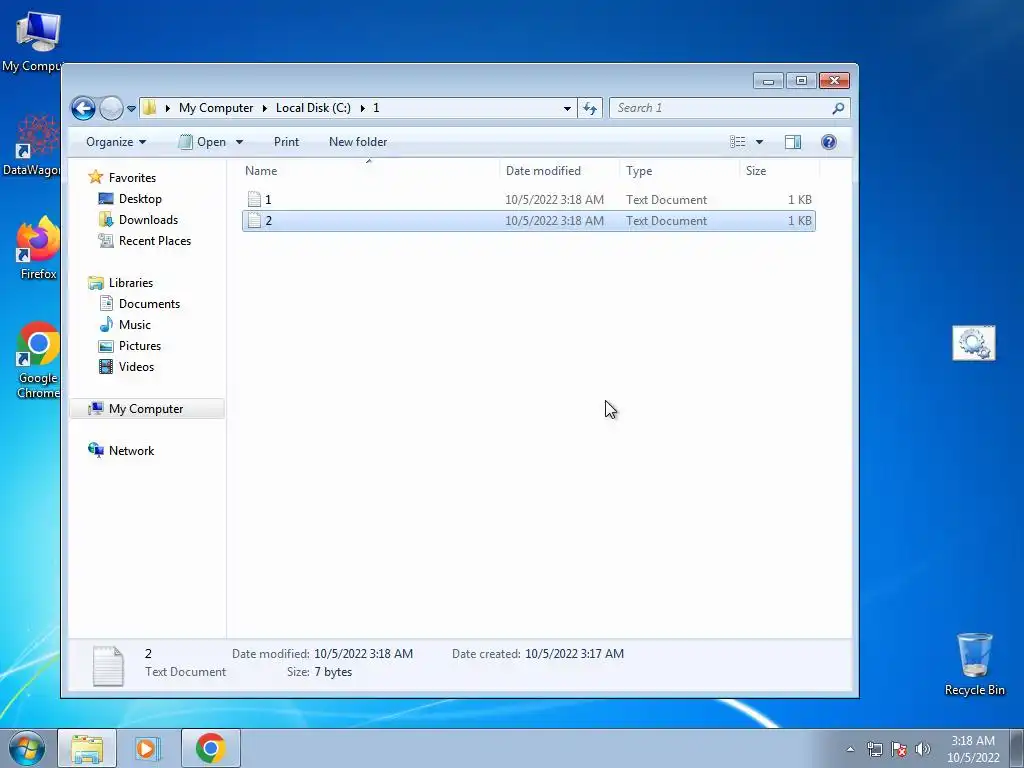Select Network in the navigation pane

(131, 451)
